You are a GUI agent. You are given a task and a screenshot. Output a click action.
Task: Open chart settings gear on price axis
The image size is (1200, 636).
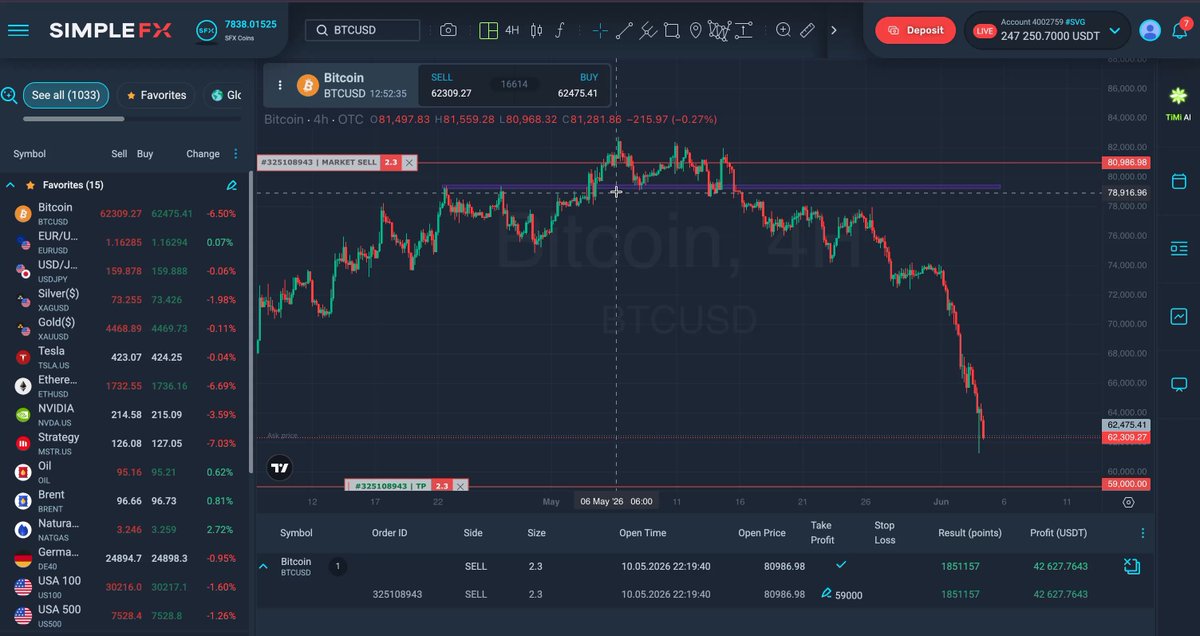click(x=1128, y=502)
